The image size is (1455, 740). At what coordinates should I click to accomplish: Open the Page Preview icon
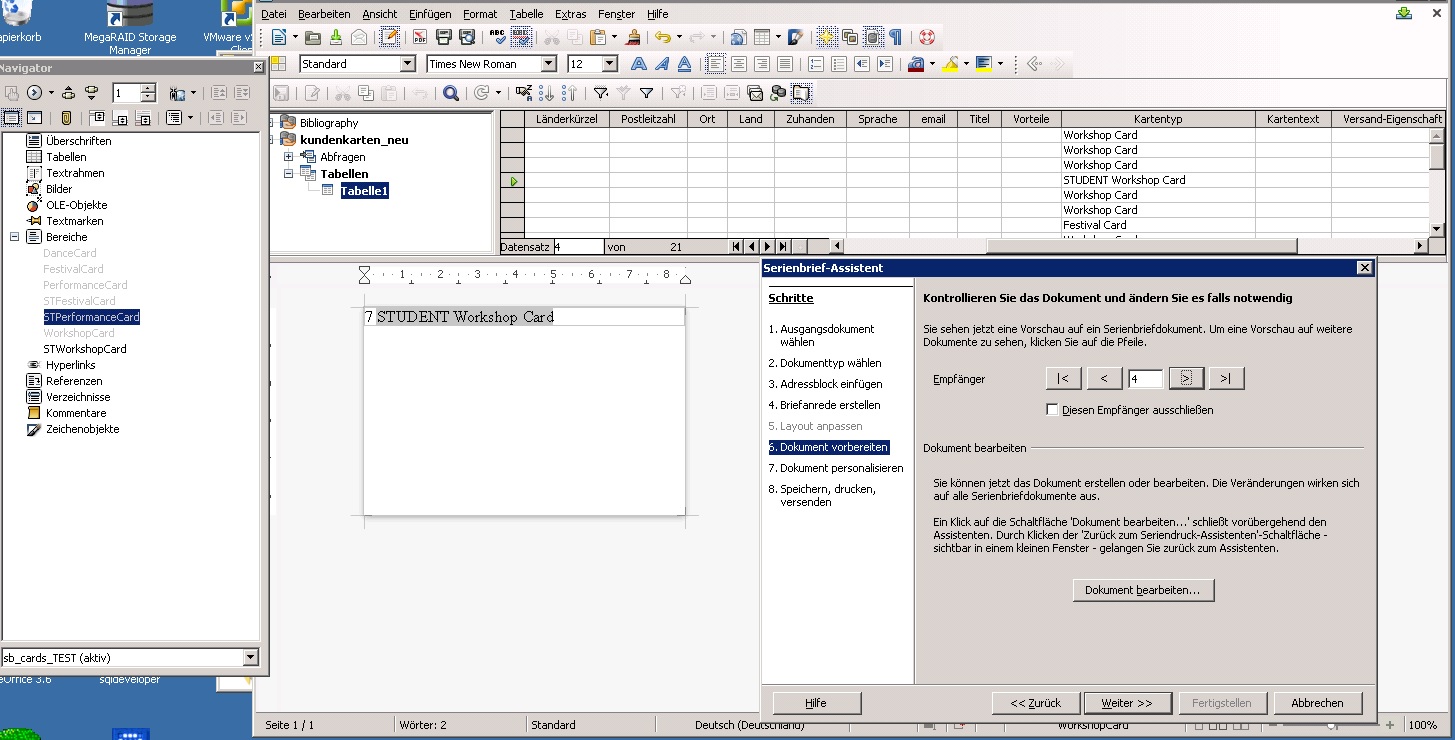467,37
